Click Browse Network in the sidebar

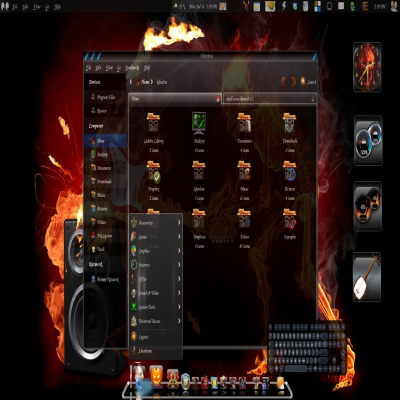[105, 279]
